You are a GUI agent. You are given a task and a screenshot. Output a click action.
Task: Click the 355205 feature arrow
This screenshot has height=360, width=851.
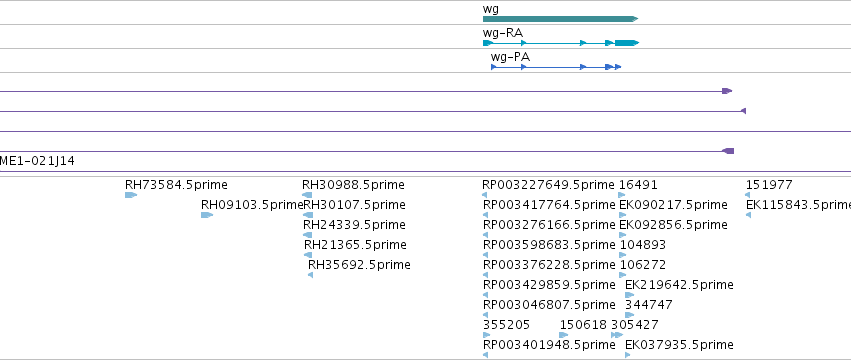pos(486,335)
